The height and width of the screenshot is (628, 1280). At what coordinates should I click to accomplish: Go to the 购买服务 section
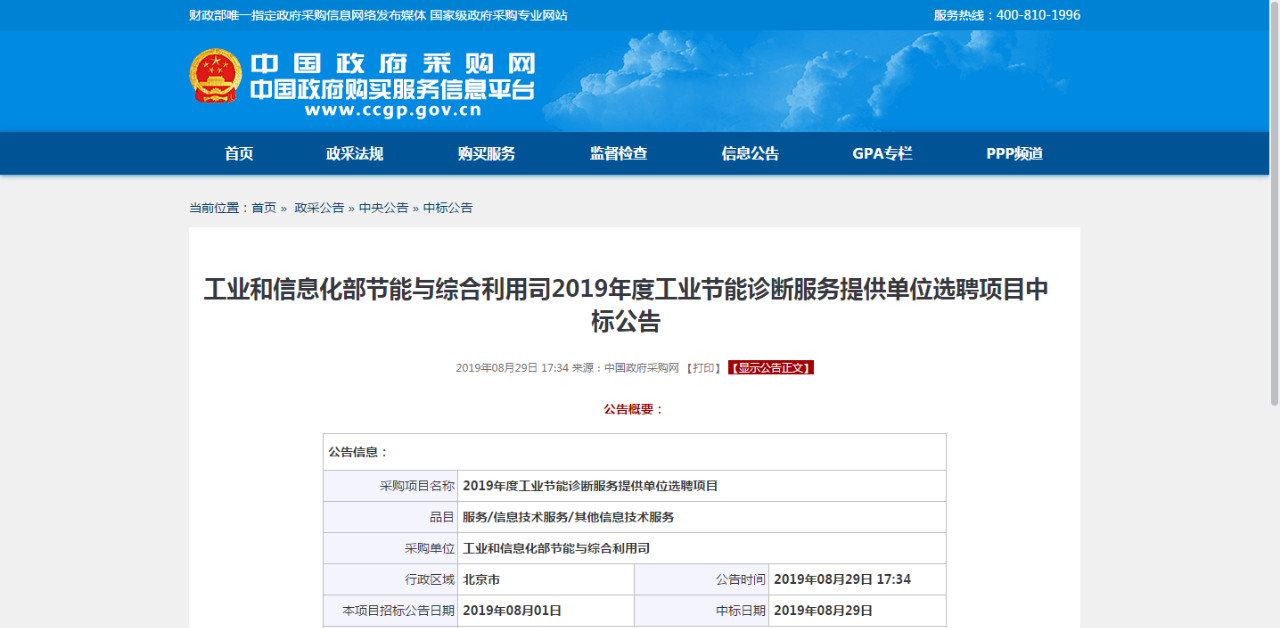tap(487, 154)
